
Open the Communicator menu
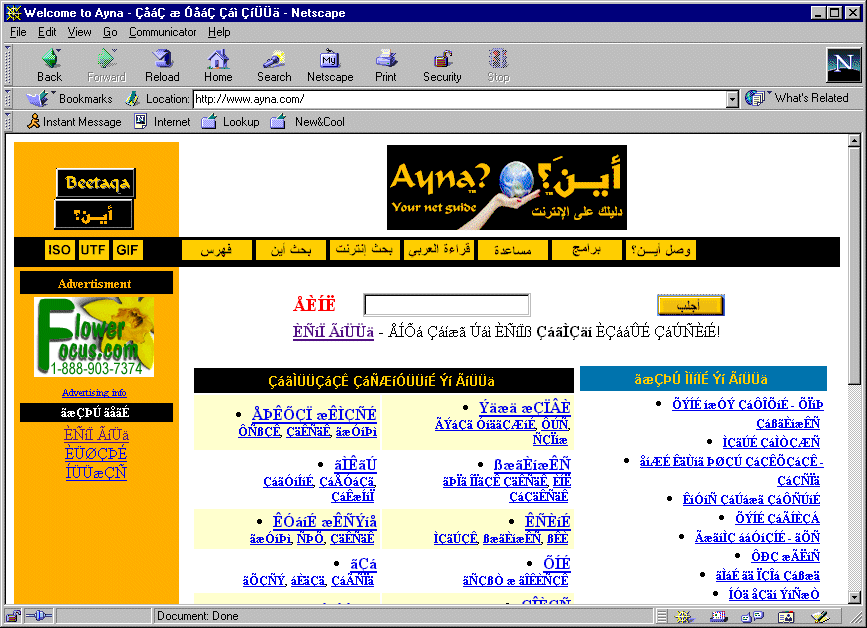(x=163, y=32)
